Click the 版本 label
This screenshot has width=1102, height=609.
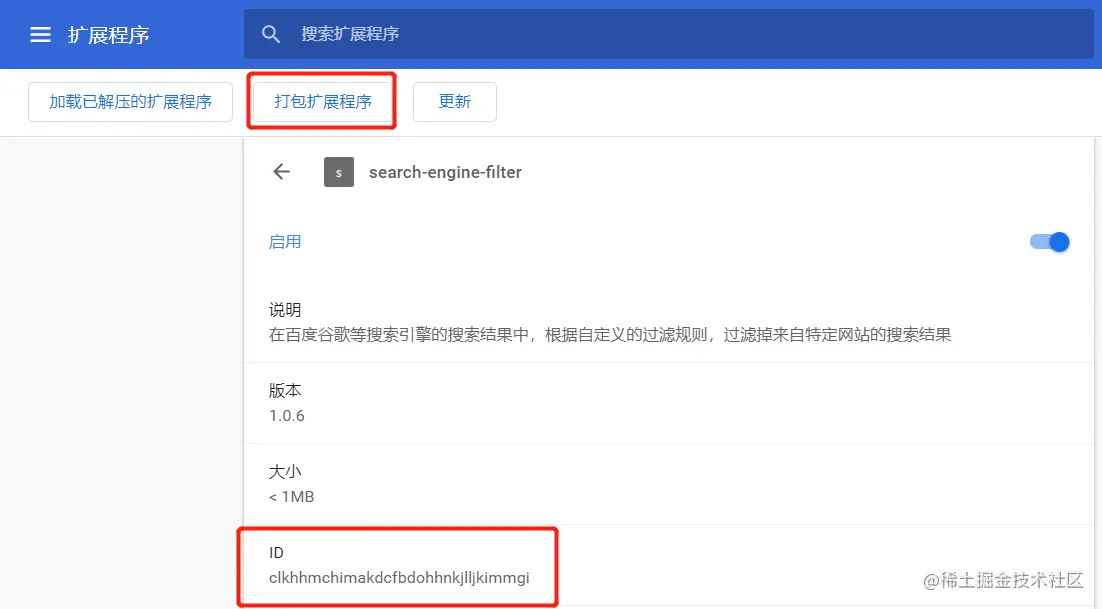(x=285, y=391)
